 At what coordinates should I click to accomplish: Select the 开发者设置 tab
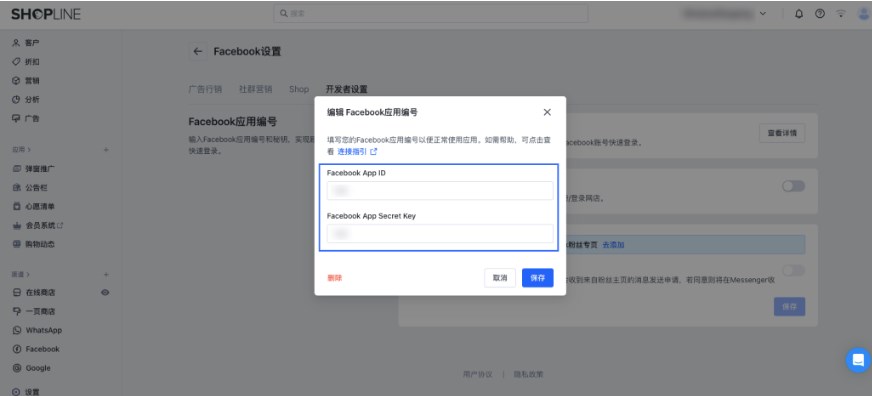346,89
